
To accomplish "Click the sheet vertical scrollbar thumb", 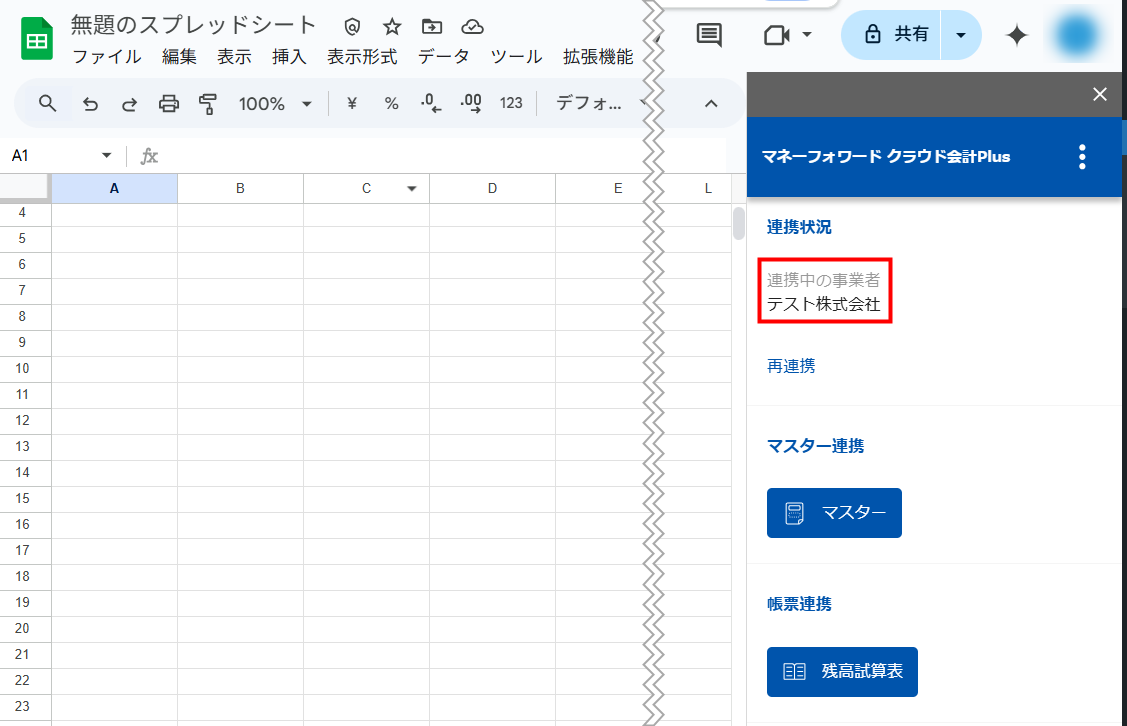I will tap(738, 223).
